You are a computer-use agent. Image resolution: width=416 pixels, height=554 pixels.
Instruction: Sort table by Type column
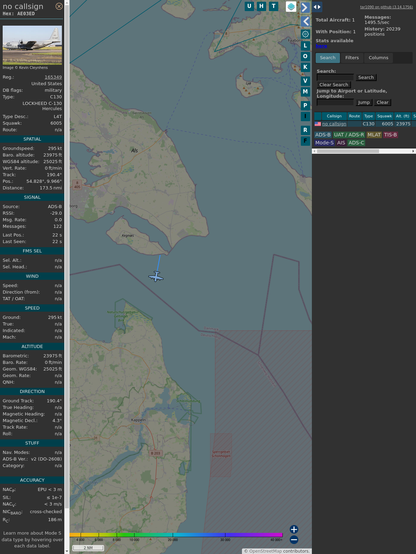(x=369, y=116)
